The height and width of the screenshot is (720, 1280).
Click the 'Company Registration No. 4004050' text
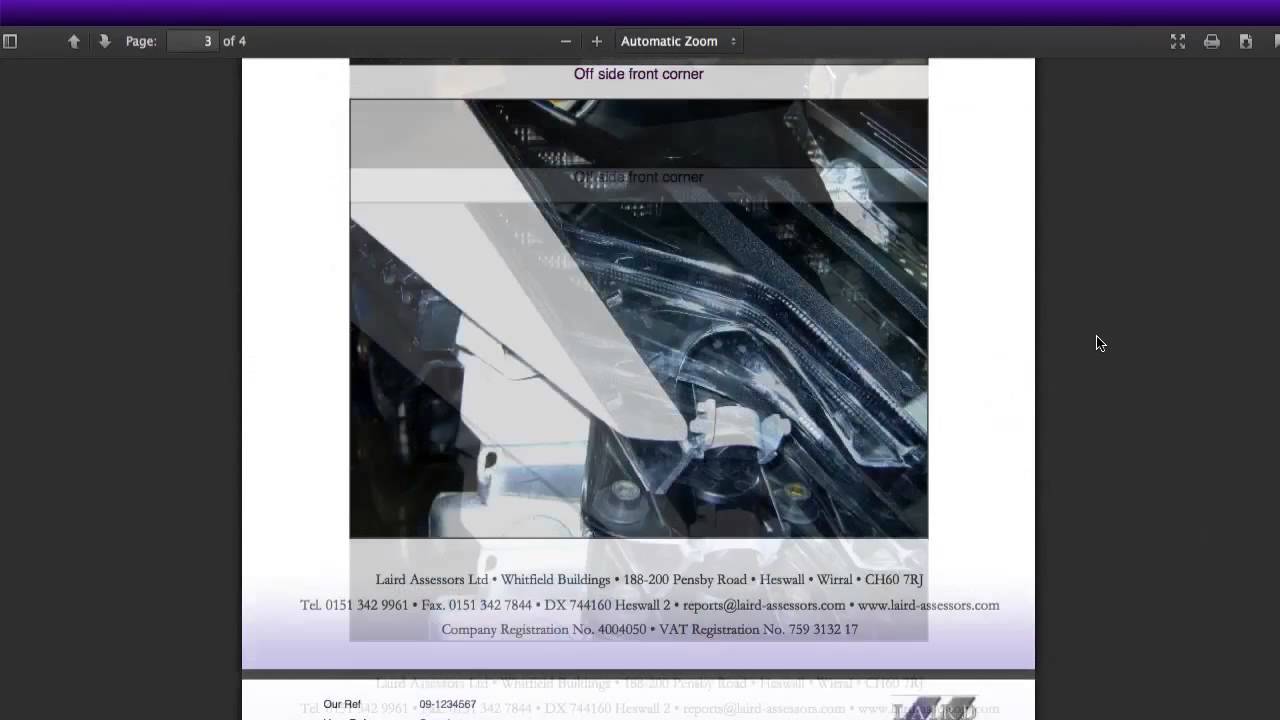544,630
